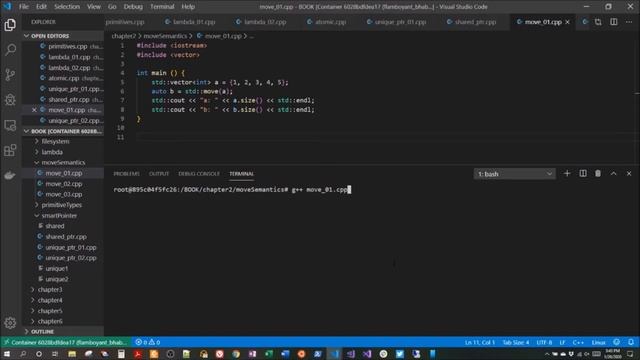Open the Run and Debug view

[x=10, y=100]
